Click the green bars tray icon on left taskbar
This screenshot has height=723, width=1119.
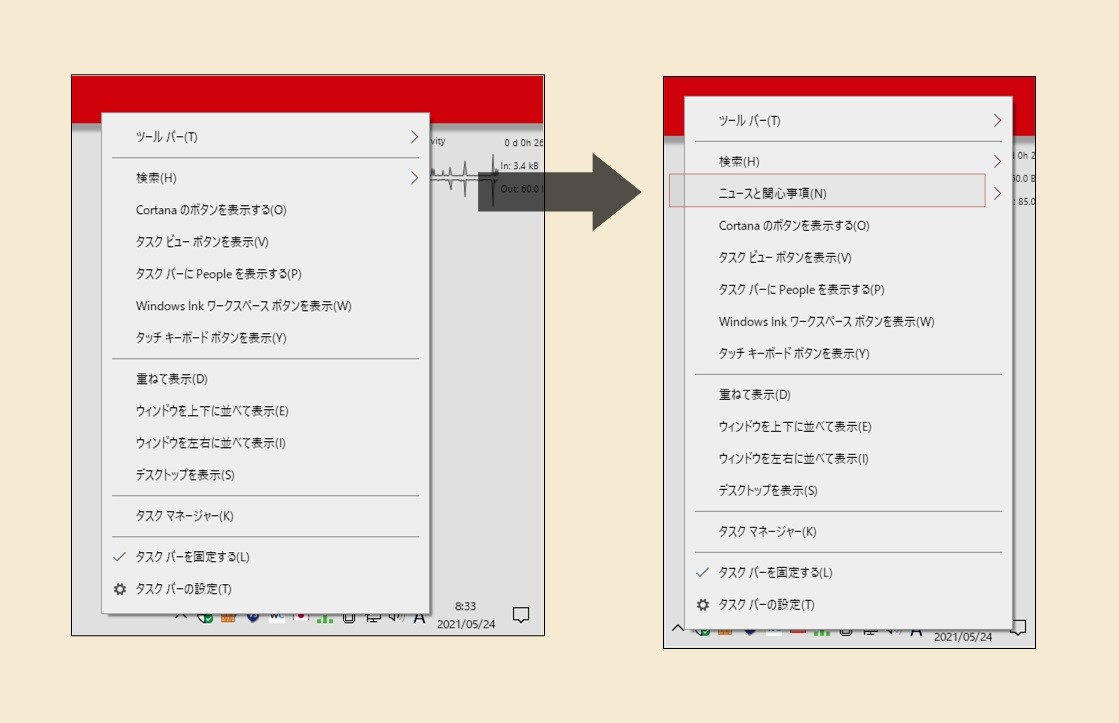tap(325, 619)
